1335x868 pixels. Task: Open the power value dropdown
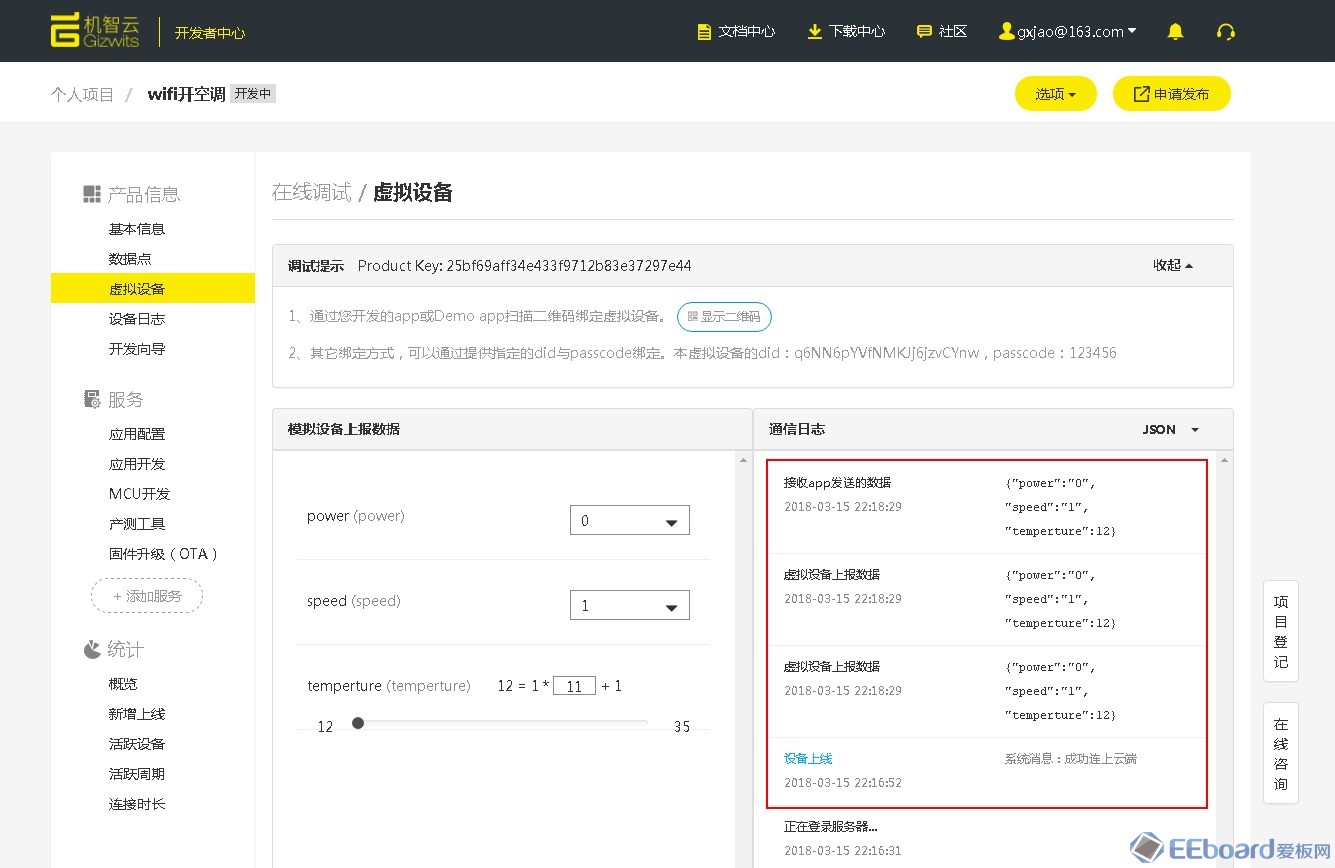click(x=630, y=520)
